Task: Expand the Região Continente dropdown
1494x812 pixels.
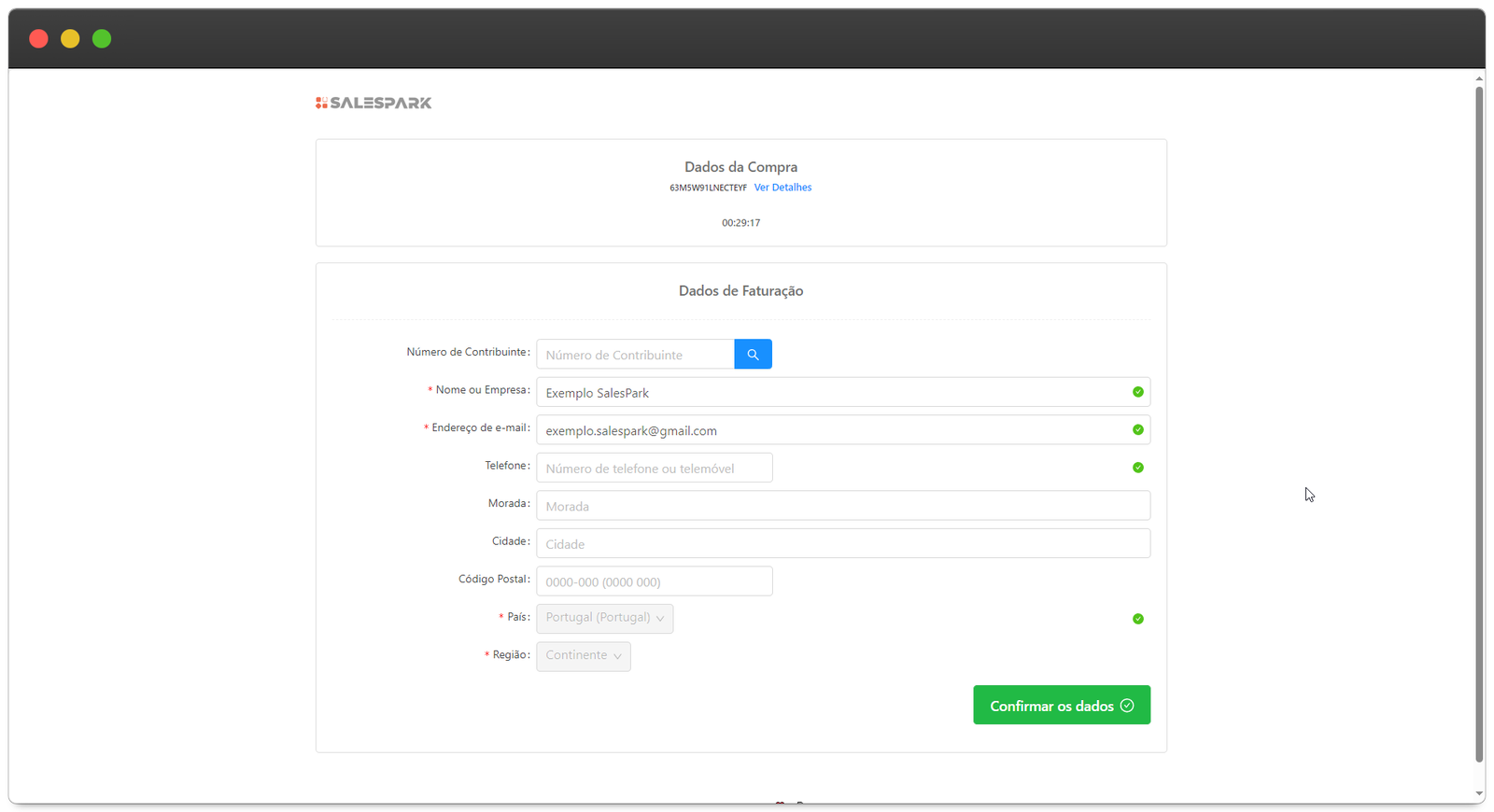Action: coord(583,656)
